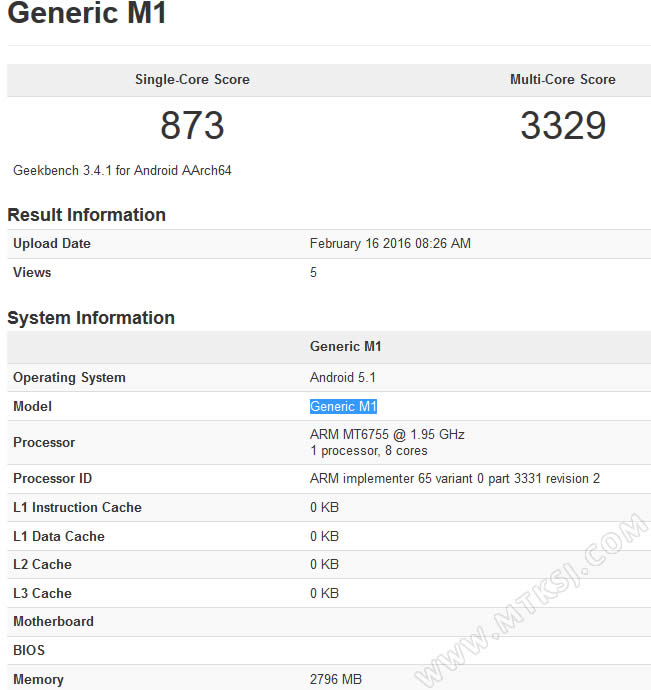The image size is (651, 690).
Task: Select the Multi-Core Score header
Action: (563, 80)
